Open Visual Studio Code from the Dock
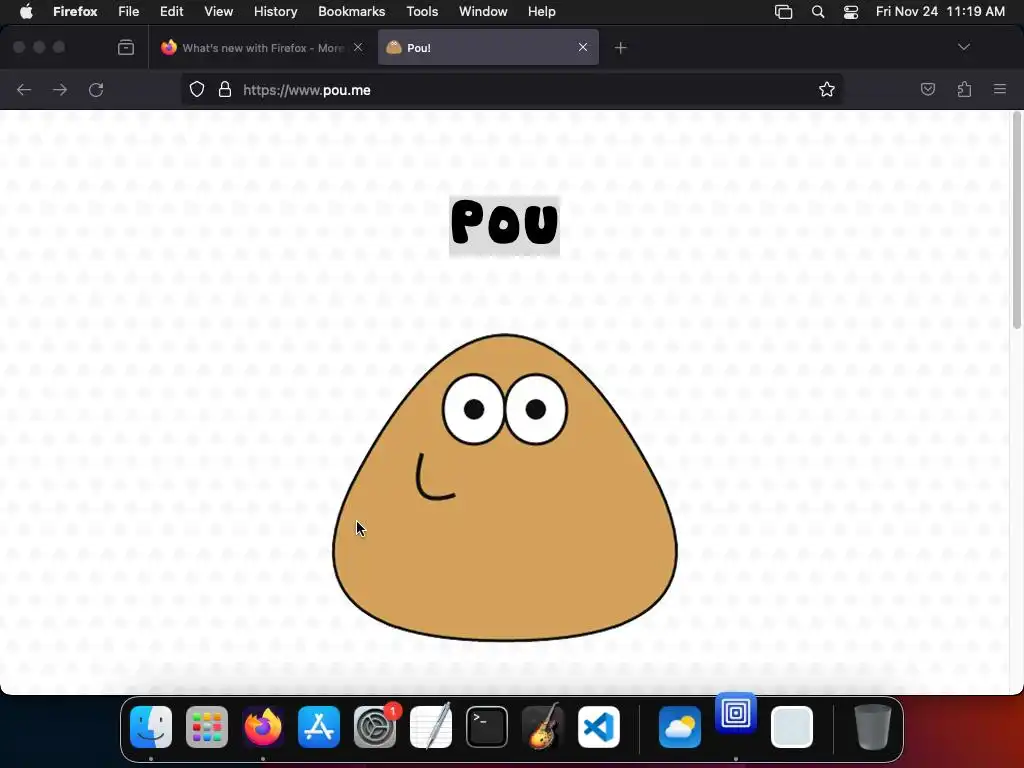This screenshot has height=768, width=1024. (x=599, y=726)
